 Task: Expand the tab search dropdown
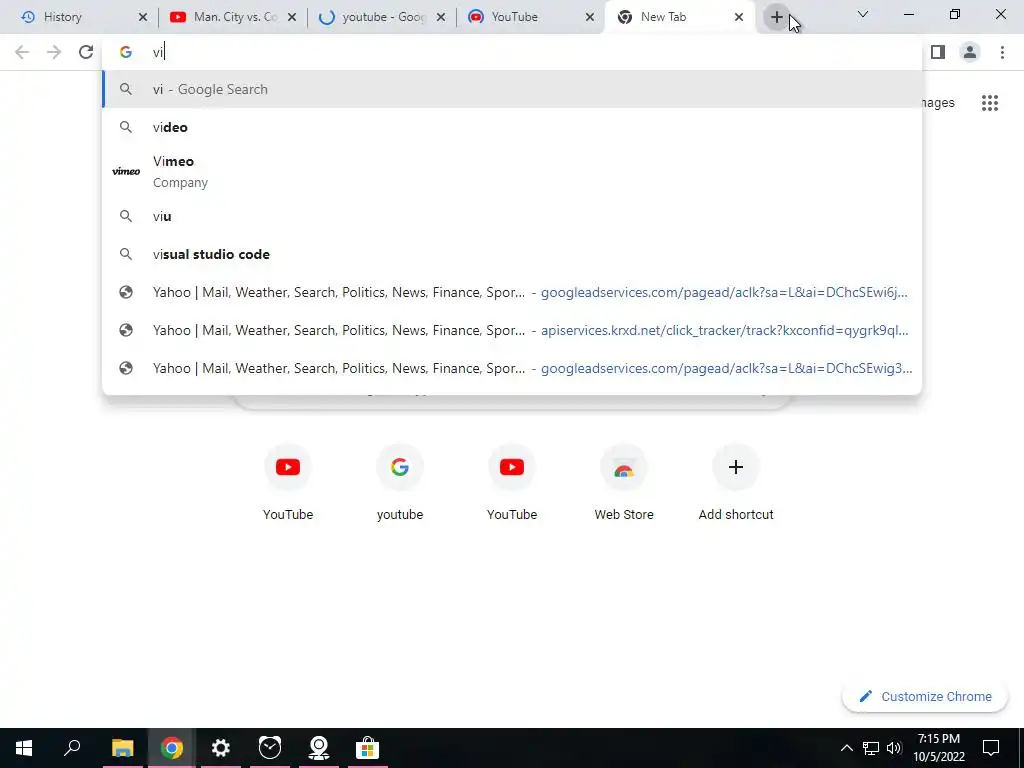[x=863, y=14]
